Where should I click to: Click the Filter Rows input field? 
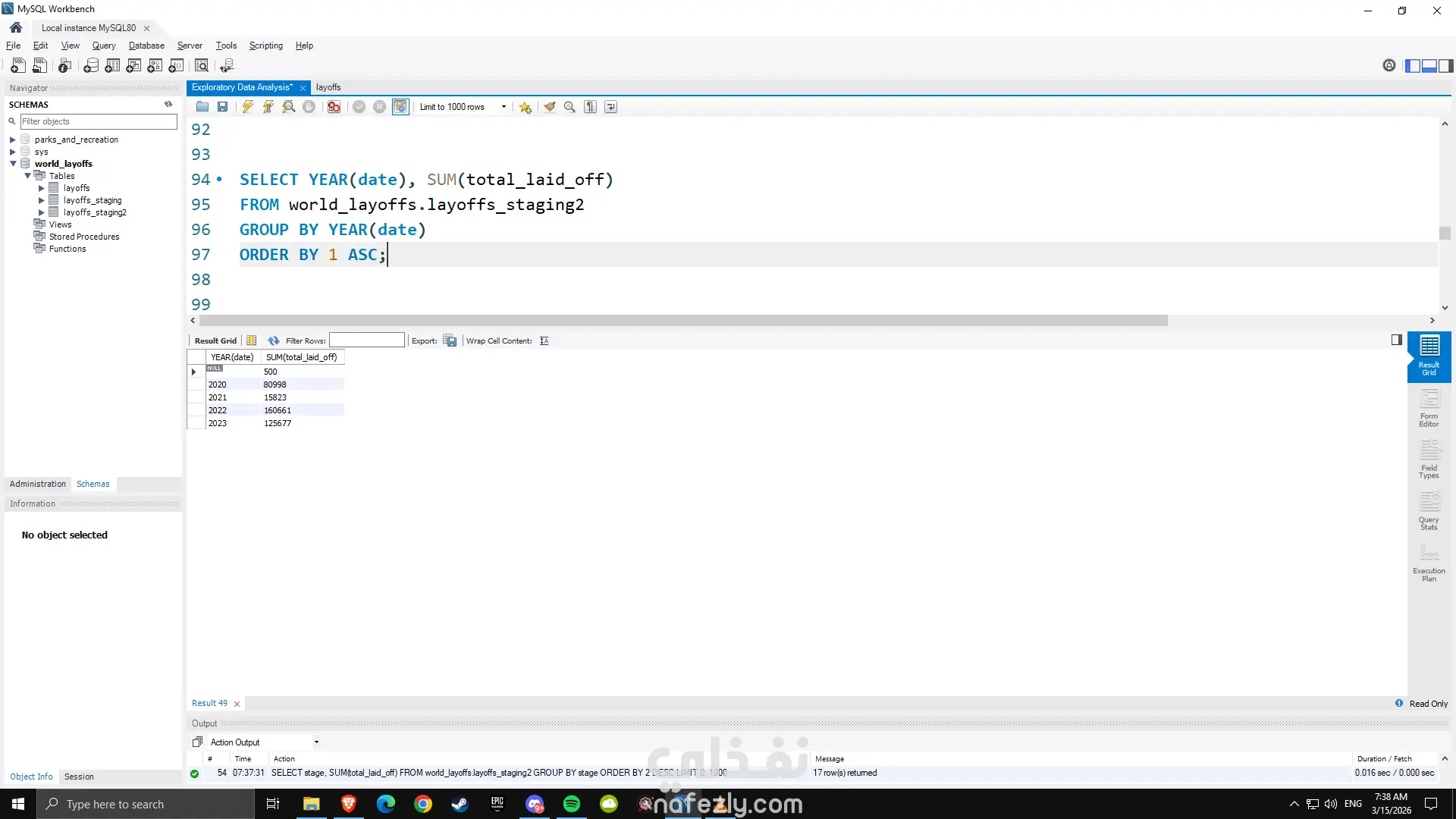[x=367, y=340]
